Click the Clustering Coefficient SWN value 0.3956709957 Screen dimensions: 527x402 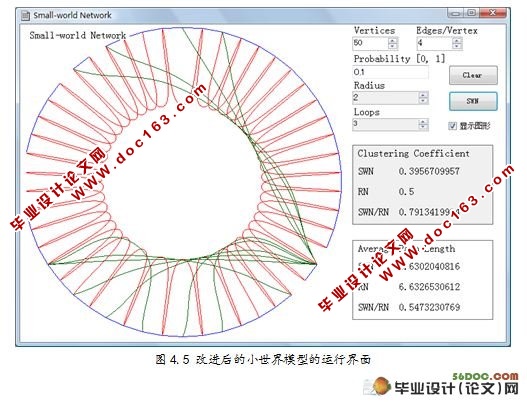pyautogui.click(x=429, y=171)
